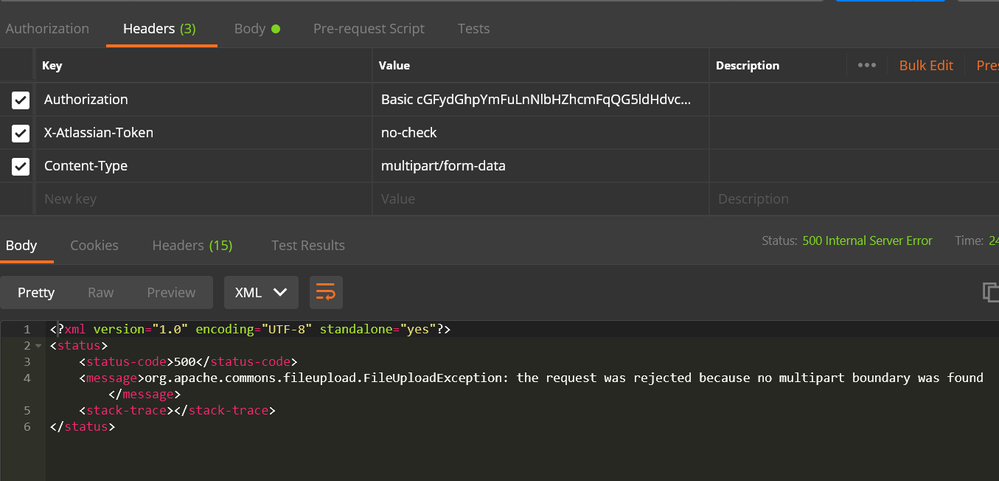Screen dimensions: 999x481
Task: Click the Content-Type key cell
Action: (203, 166)
